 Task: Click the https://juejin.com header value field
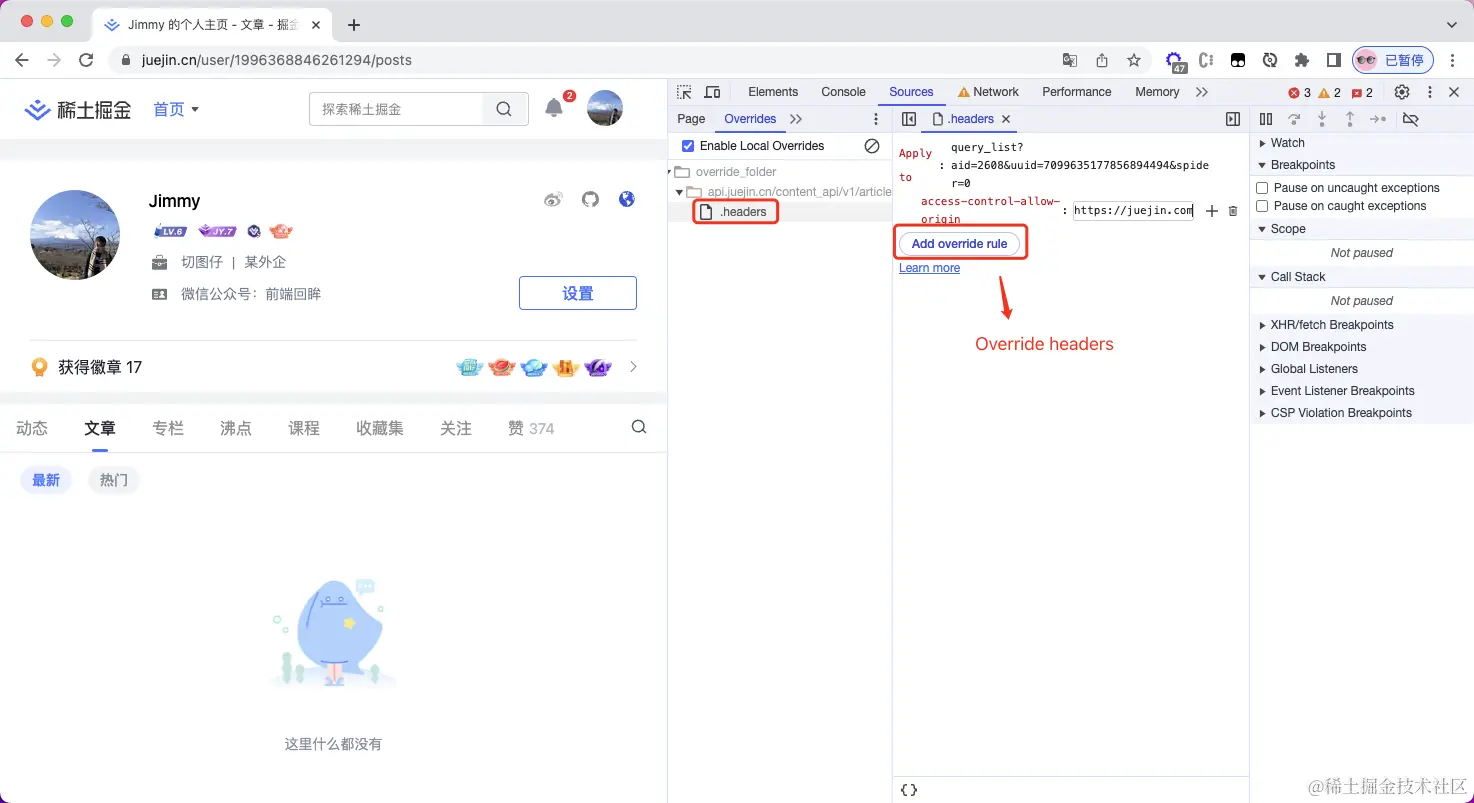pos(1133,211)
